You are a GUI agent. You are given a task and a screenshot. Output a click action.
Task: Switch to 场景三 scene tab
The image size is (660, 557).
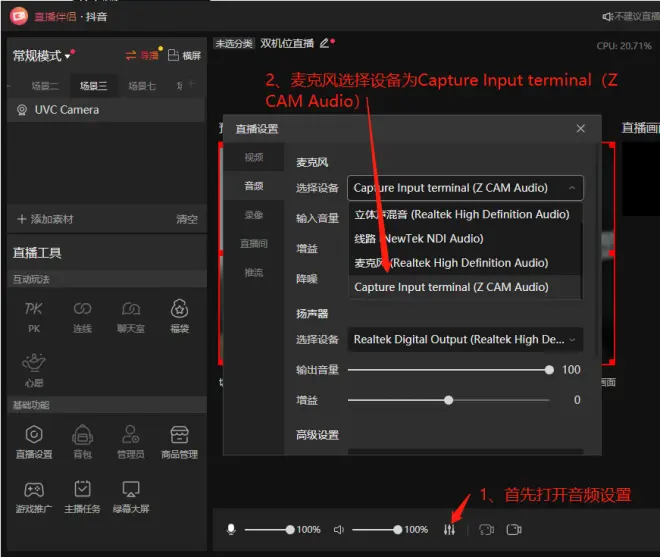[93, 86]
